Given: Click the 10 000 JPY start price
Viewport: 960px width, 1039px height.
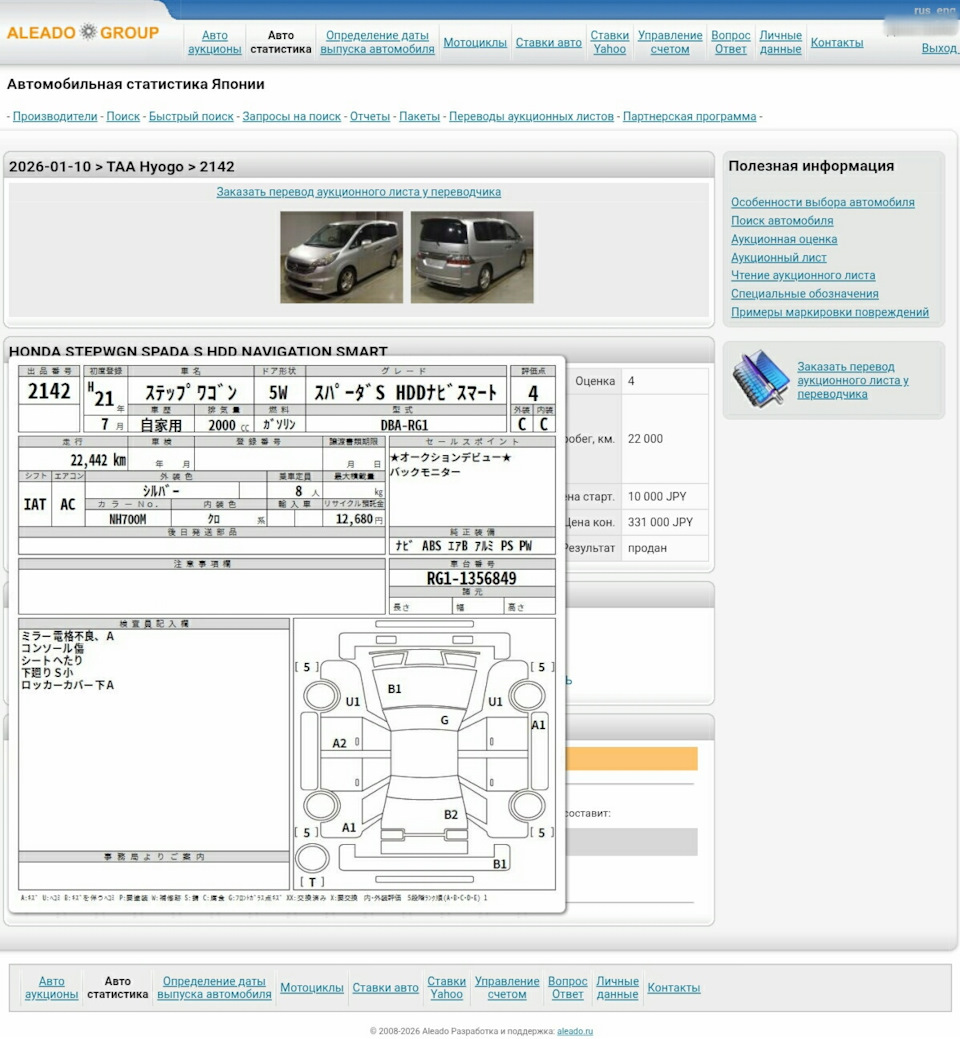Looking at the screenshot, I should click(657, 496).
